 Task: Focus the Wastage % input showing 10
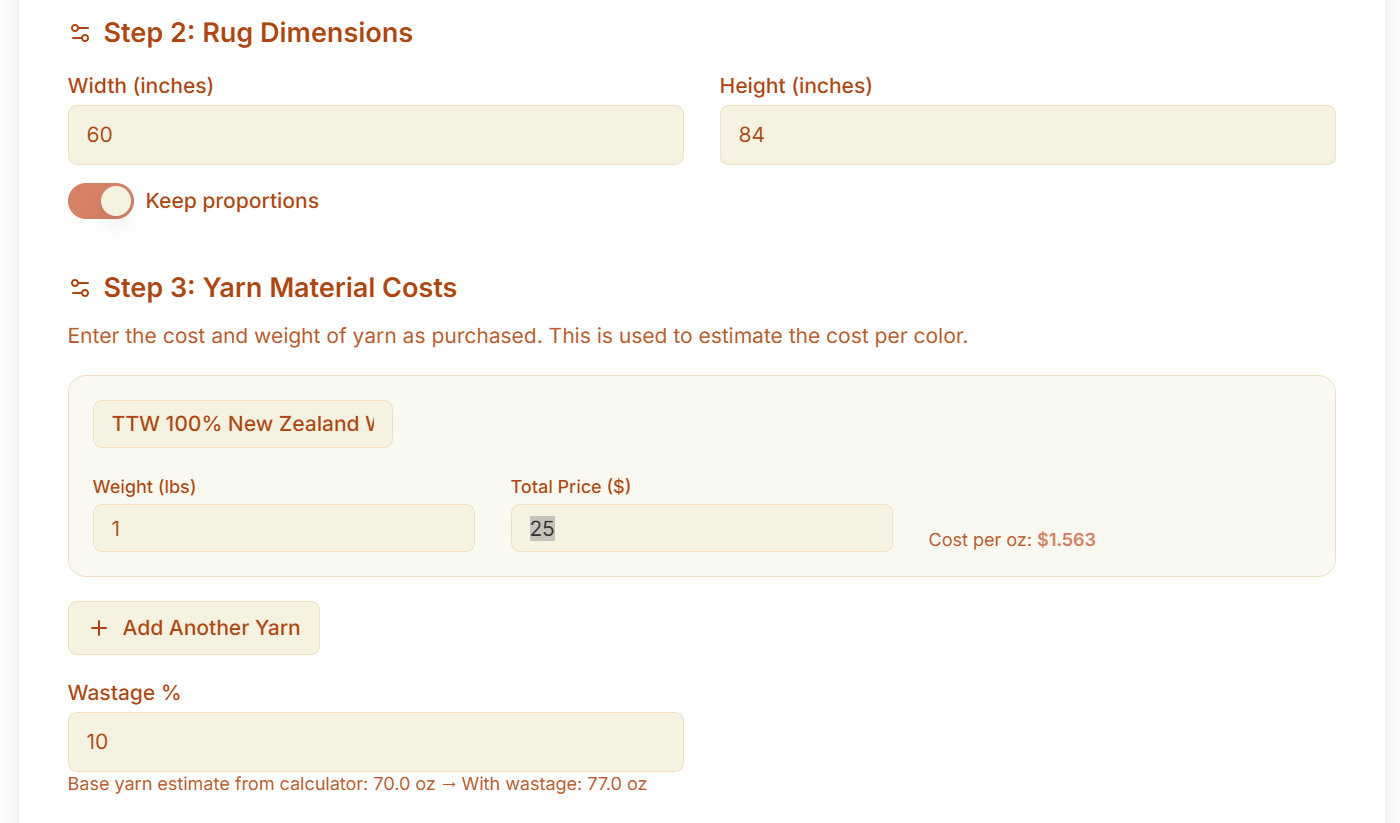click(375, 741)
